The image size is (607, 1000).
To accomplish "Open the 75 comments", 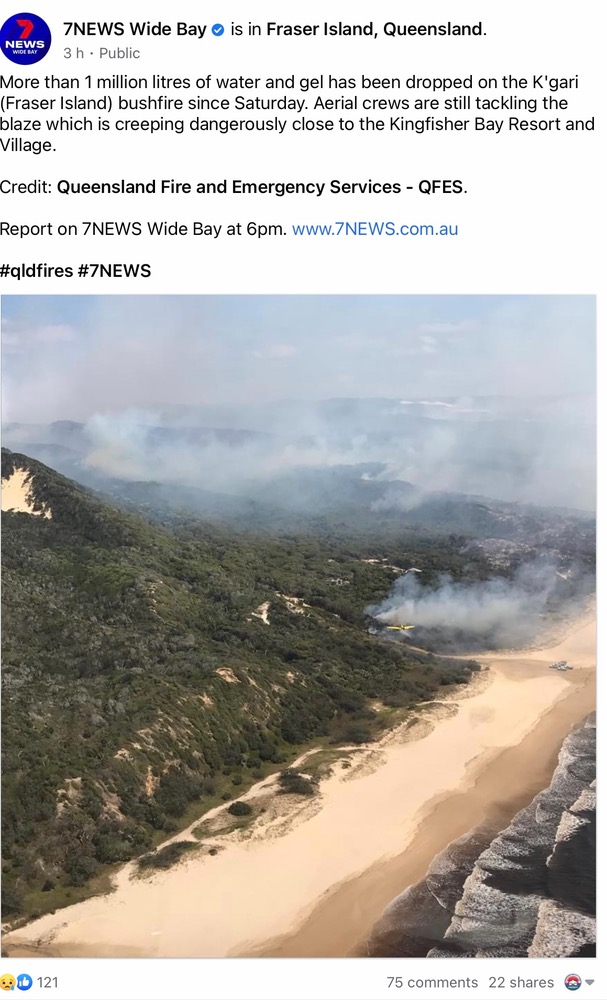I will pyautogui.click(x=432, y=983).
